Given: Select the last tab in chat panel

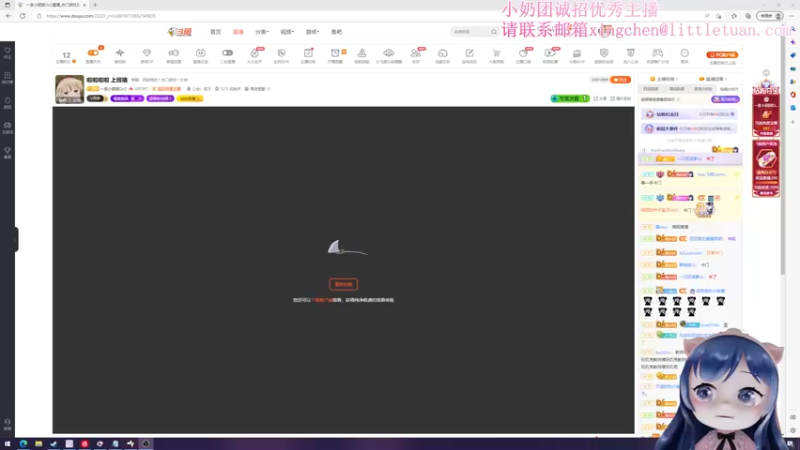Looking at the screenshot, I should (729, 89).
